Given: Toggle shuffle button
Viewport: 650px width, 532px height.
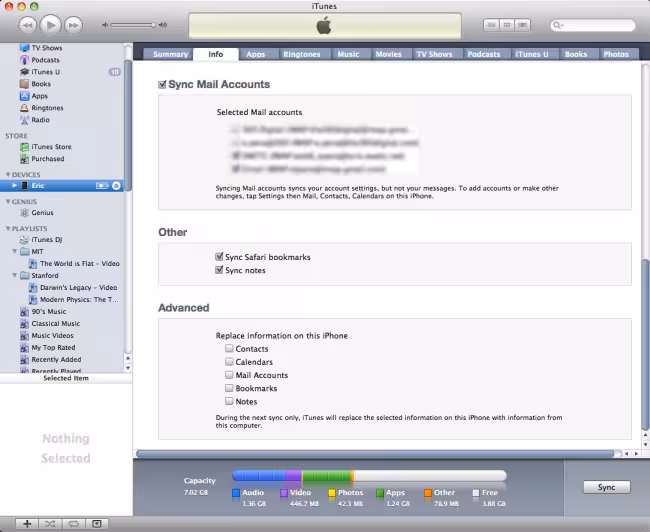Looking at the screenshot, I should coord(50,524).
